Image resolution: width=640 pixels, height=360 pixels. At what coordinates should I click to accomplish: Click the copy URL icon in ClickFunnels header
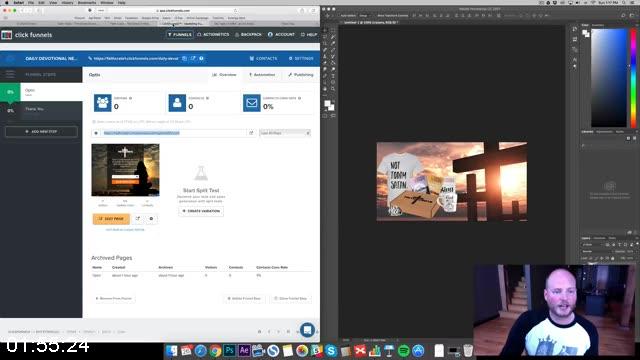click(184, 58)
